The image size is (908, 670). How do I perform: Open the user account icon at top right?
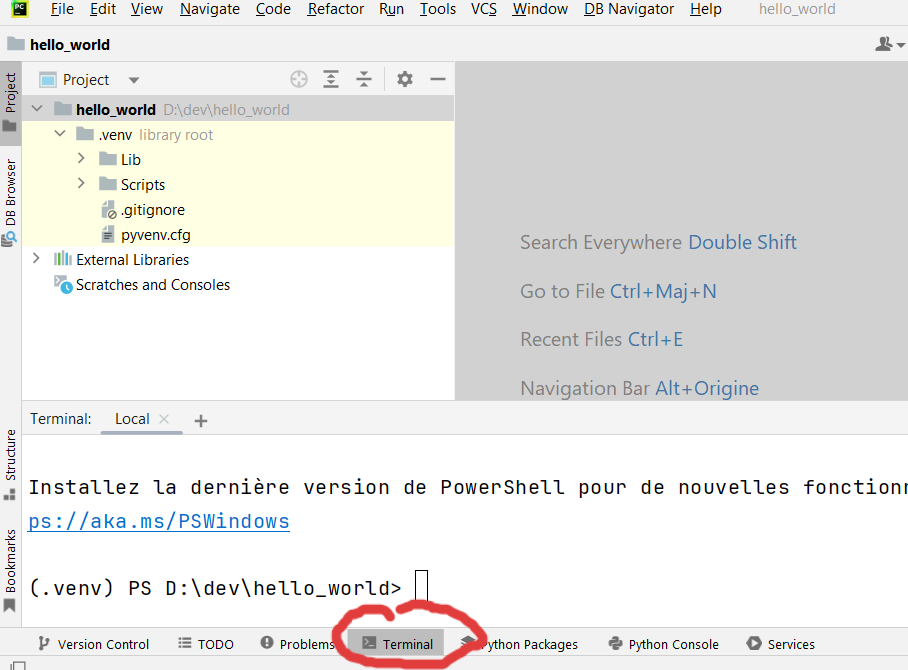pos(886,44)
